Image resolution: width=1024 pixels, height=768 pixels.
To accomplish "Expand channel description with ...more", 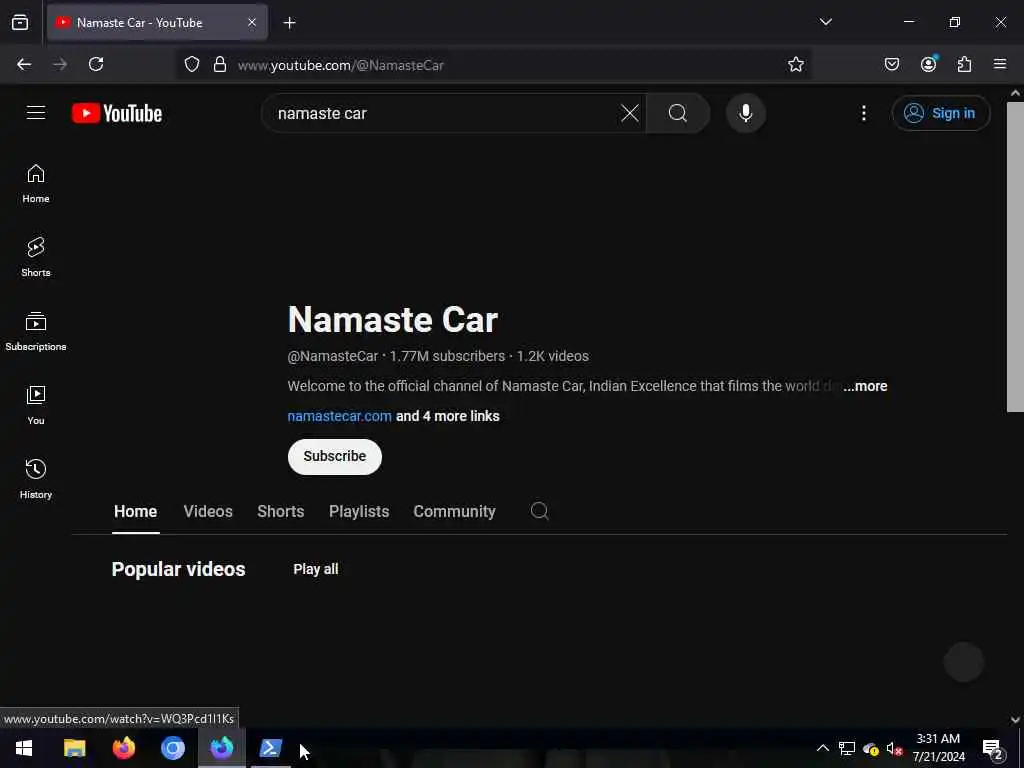I will click(x=865, y=386).
